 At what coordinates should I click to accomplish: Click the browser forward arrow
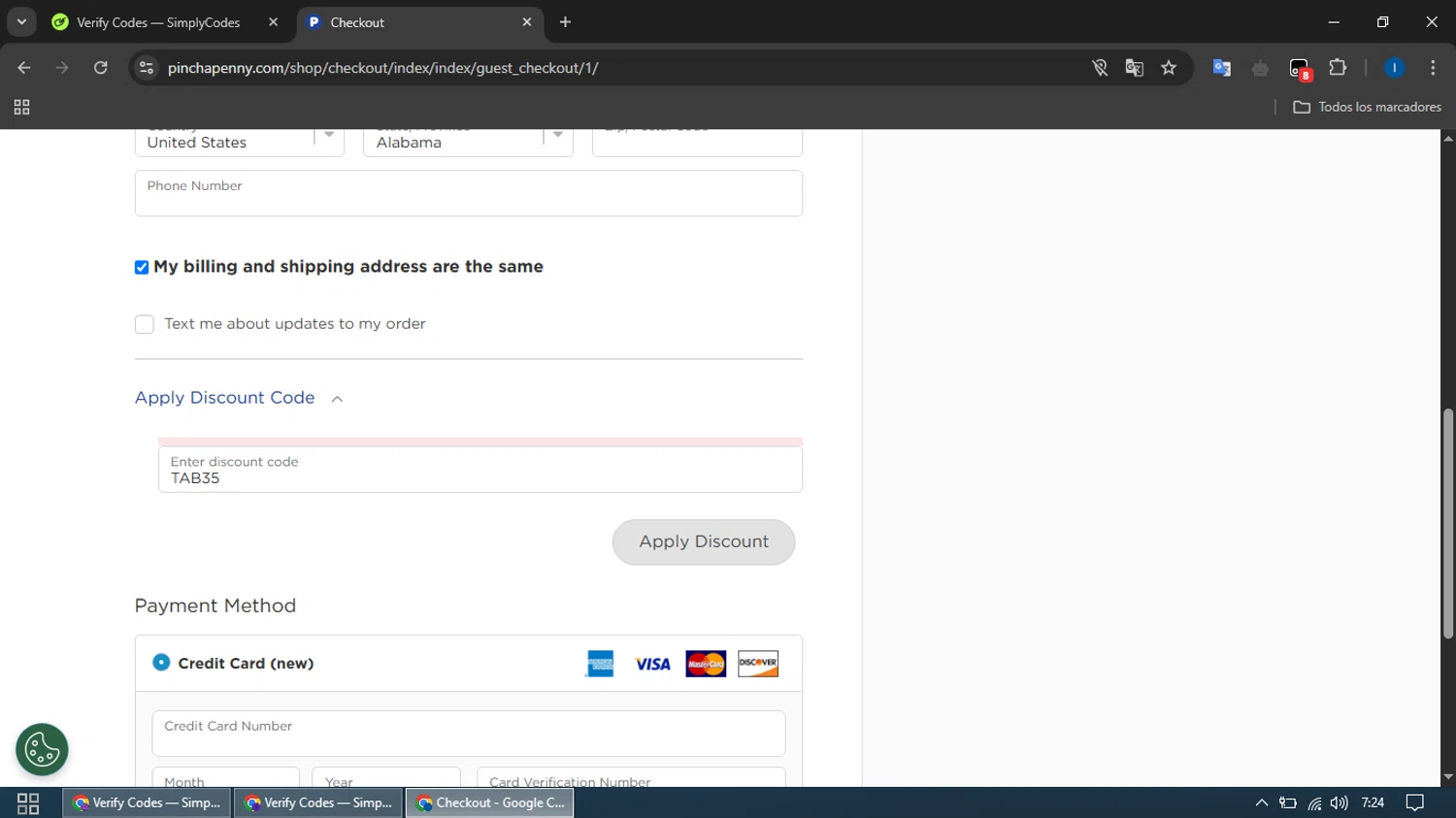coord(62,68)
